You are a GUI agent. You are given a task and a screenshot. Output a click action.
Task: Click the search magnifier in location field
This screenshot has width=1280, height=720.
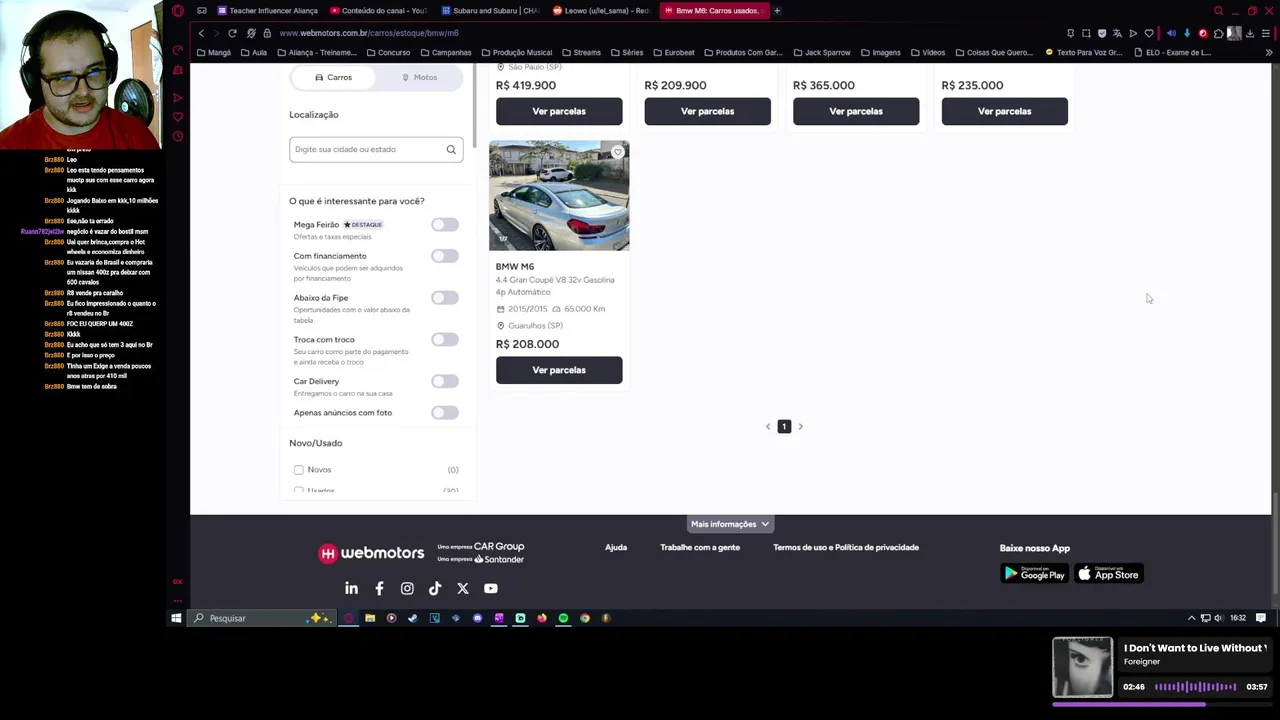(451, 150)
